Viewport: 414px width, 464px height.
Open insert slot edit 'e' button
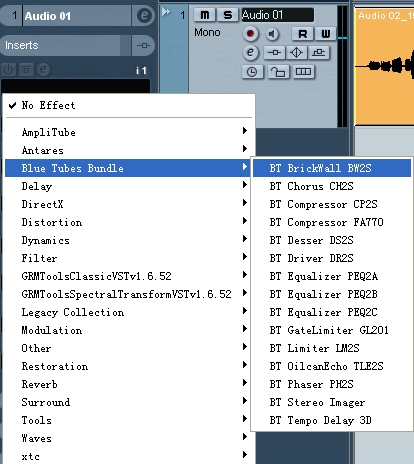[43, 70]
